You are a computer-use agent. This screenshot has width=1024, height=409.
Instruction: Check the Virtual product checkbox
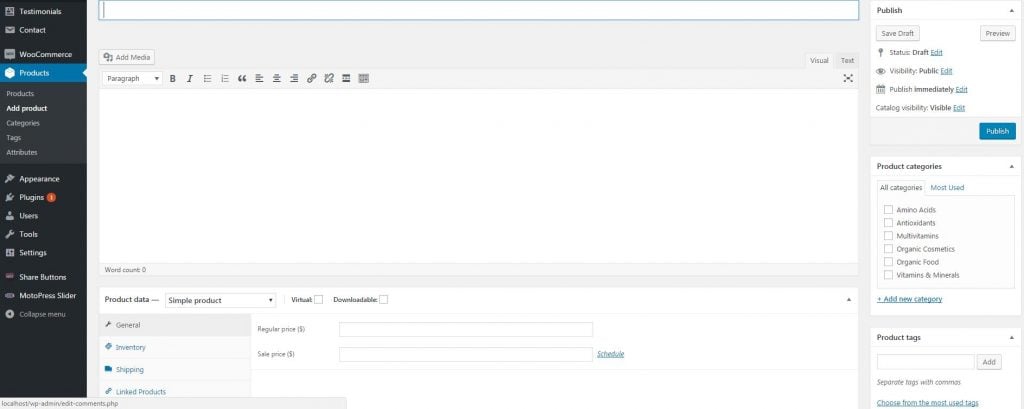pyautogui.click(x=319, y=299)
